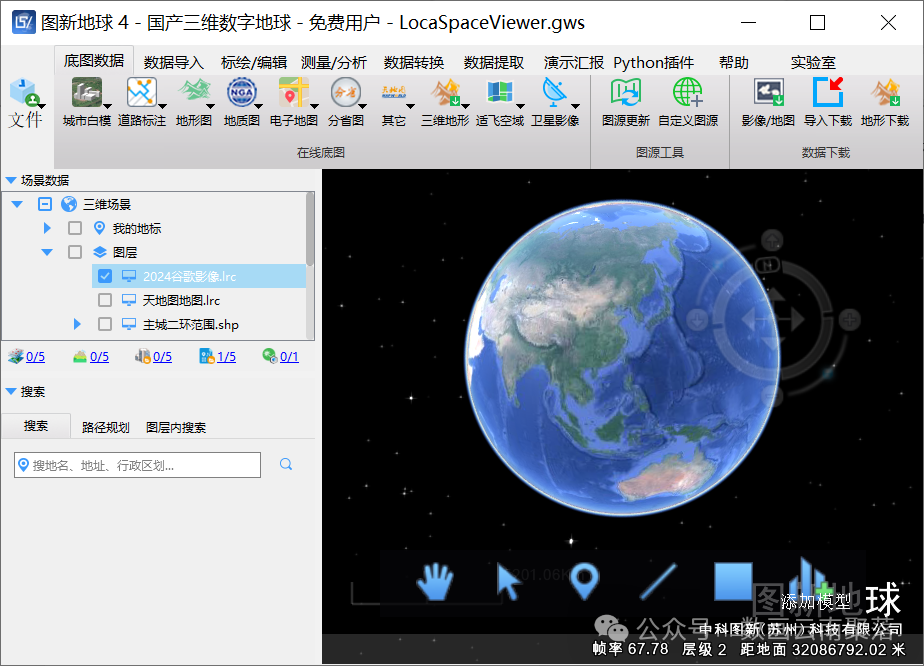The width and height of the screenshot is (924, 666).
Task: Select the 地质图 geological map icon
Action: coord(241,94)
